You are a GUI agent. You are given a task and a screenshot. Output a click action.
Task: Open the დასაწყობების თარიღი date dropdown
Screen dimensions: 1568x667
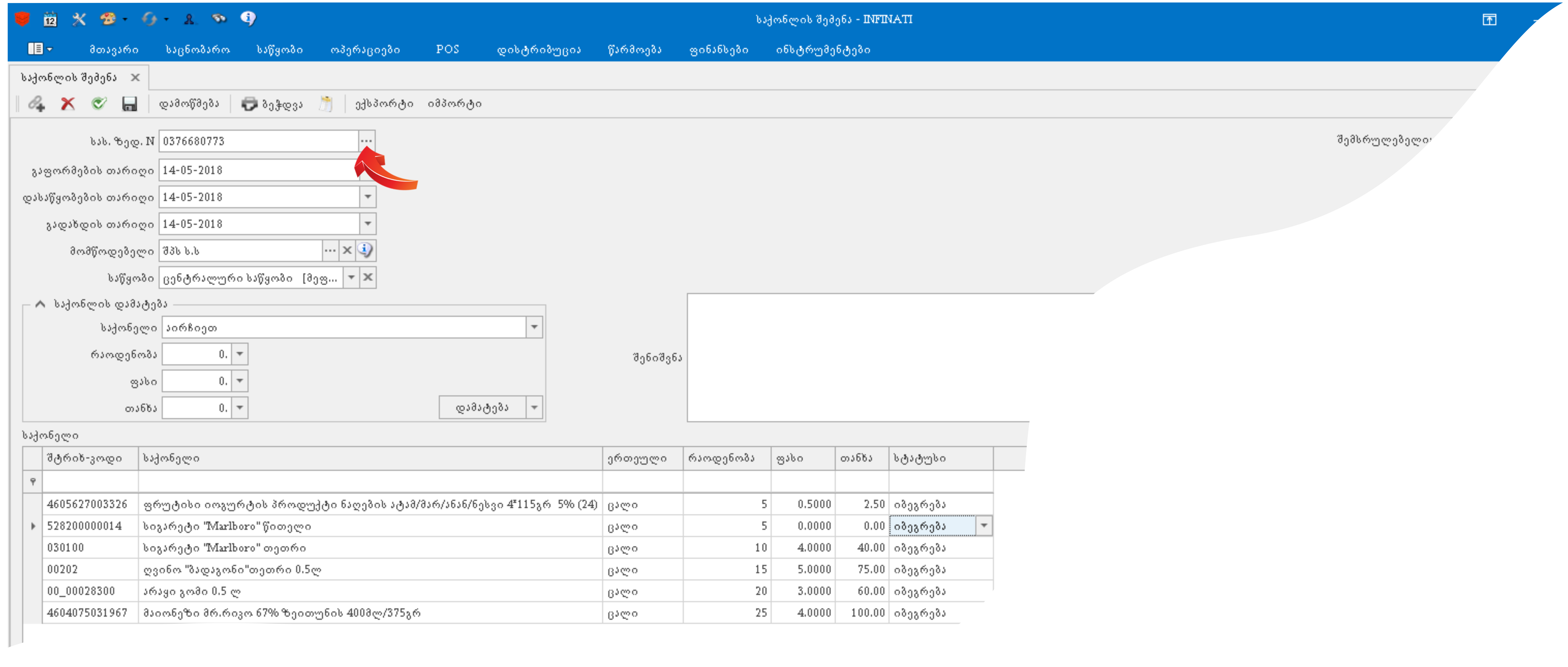[368, 197]
